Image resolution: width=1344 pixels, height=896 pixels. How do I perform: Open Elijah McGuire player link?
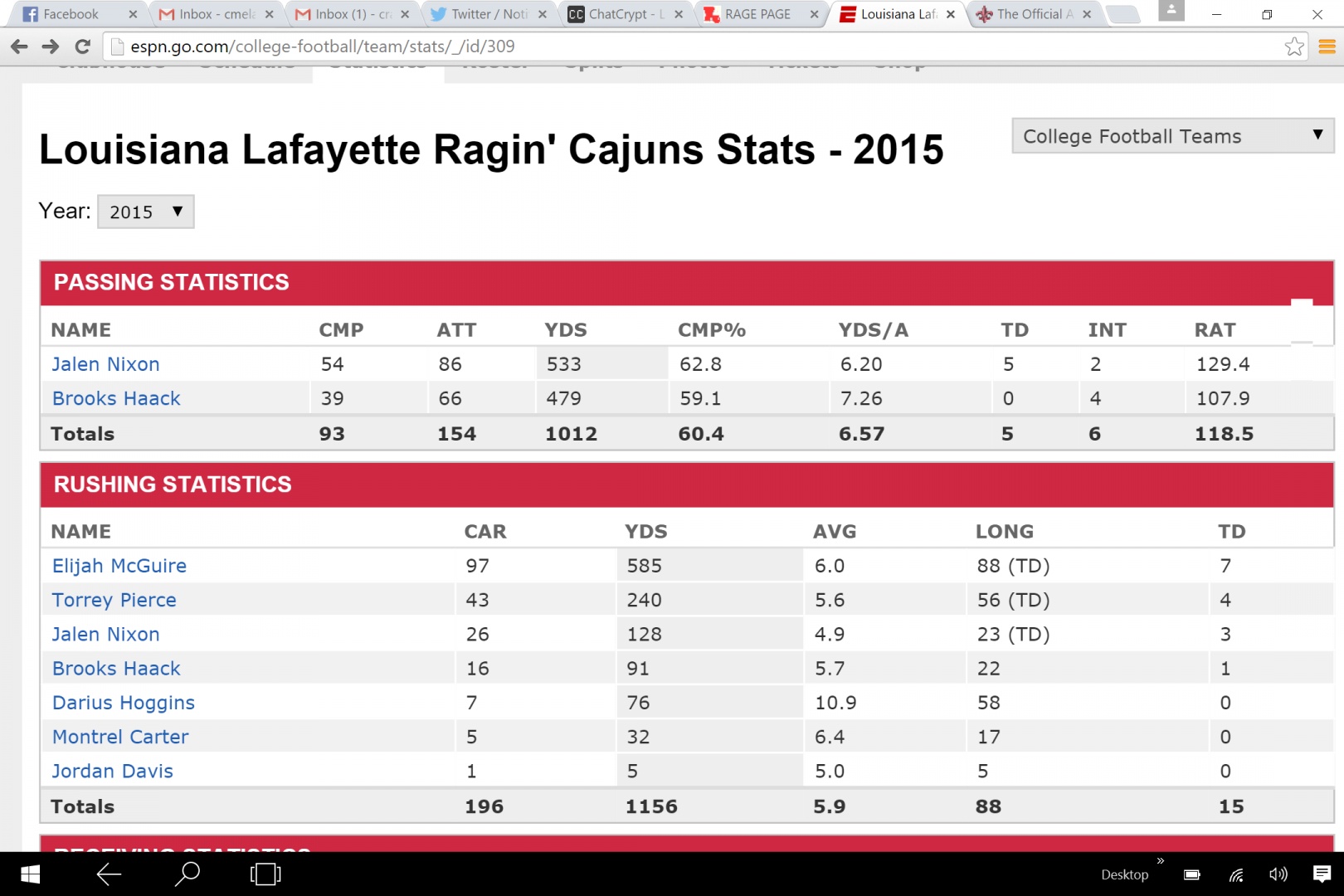(x=119, y=566)
